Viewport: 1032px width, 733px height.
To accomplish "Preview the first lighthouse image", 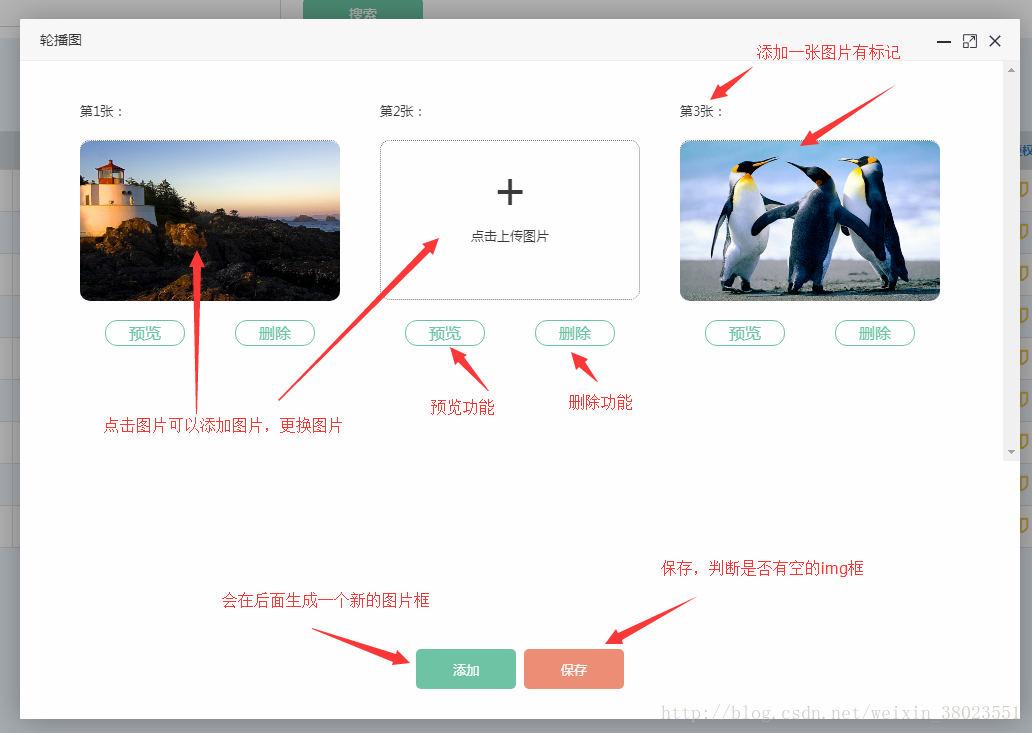I will [145, 333].
